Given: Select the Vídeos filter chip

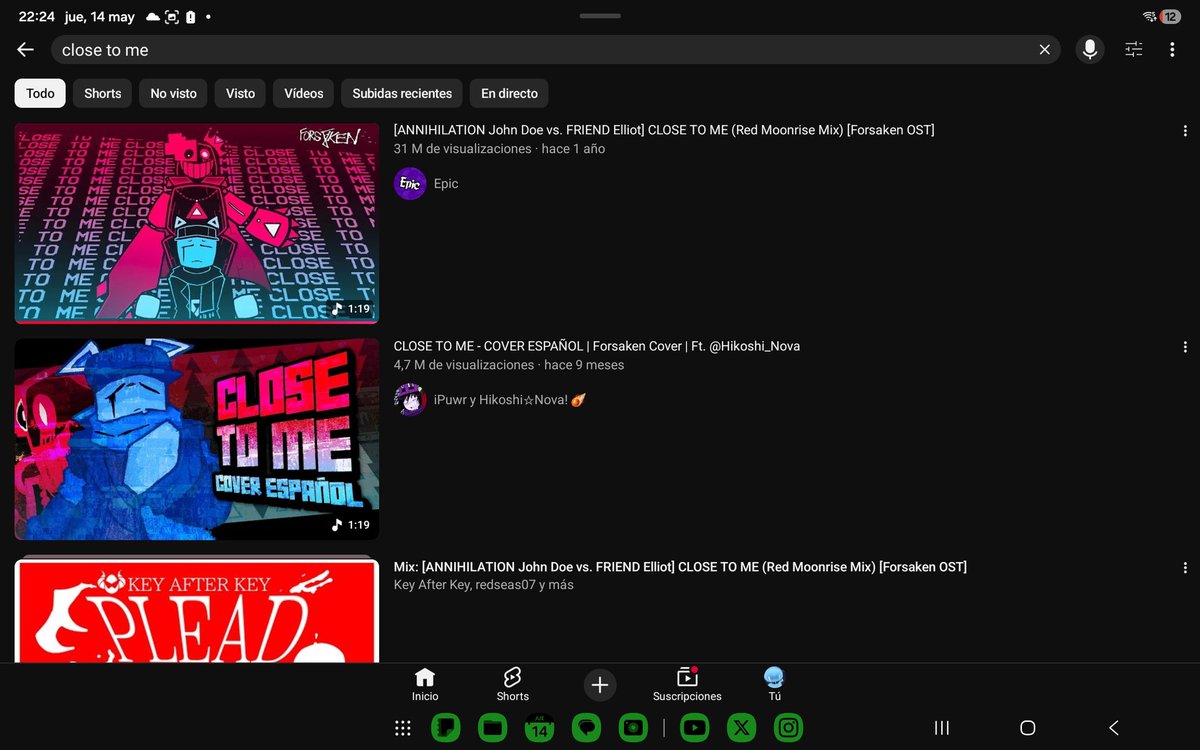Looking at the screenshot, I should point(303,93).
